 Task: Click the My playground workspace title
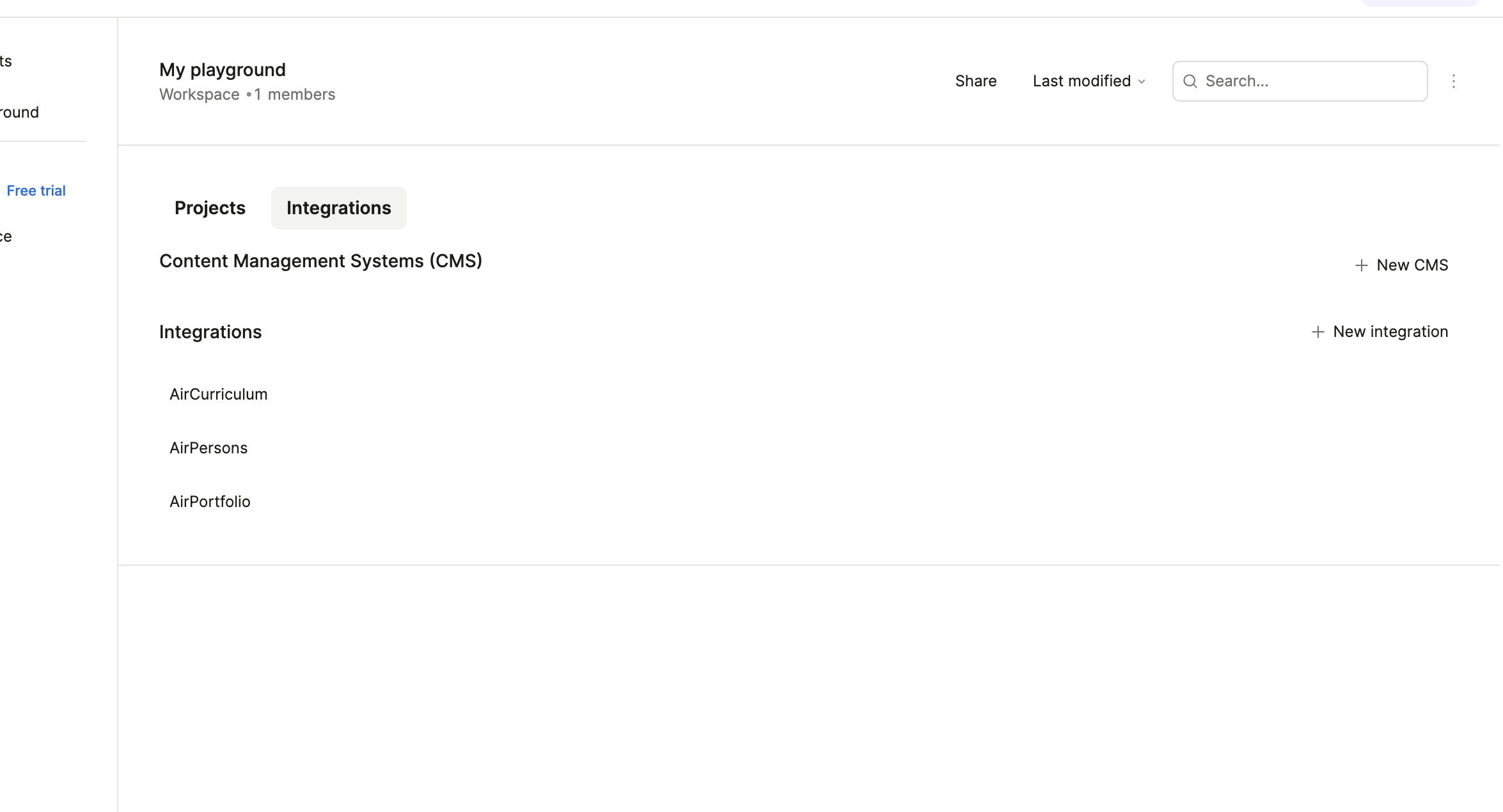222,70
